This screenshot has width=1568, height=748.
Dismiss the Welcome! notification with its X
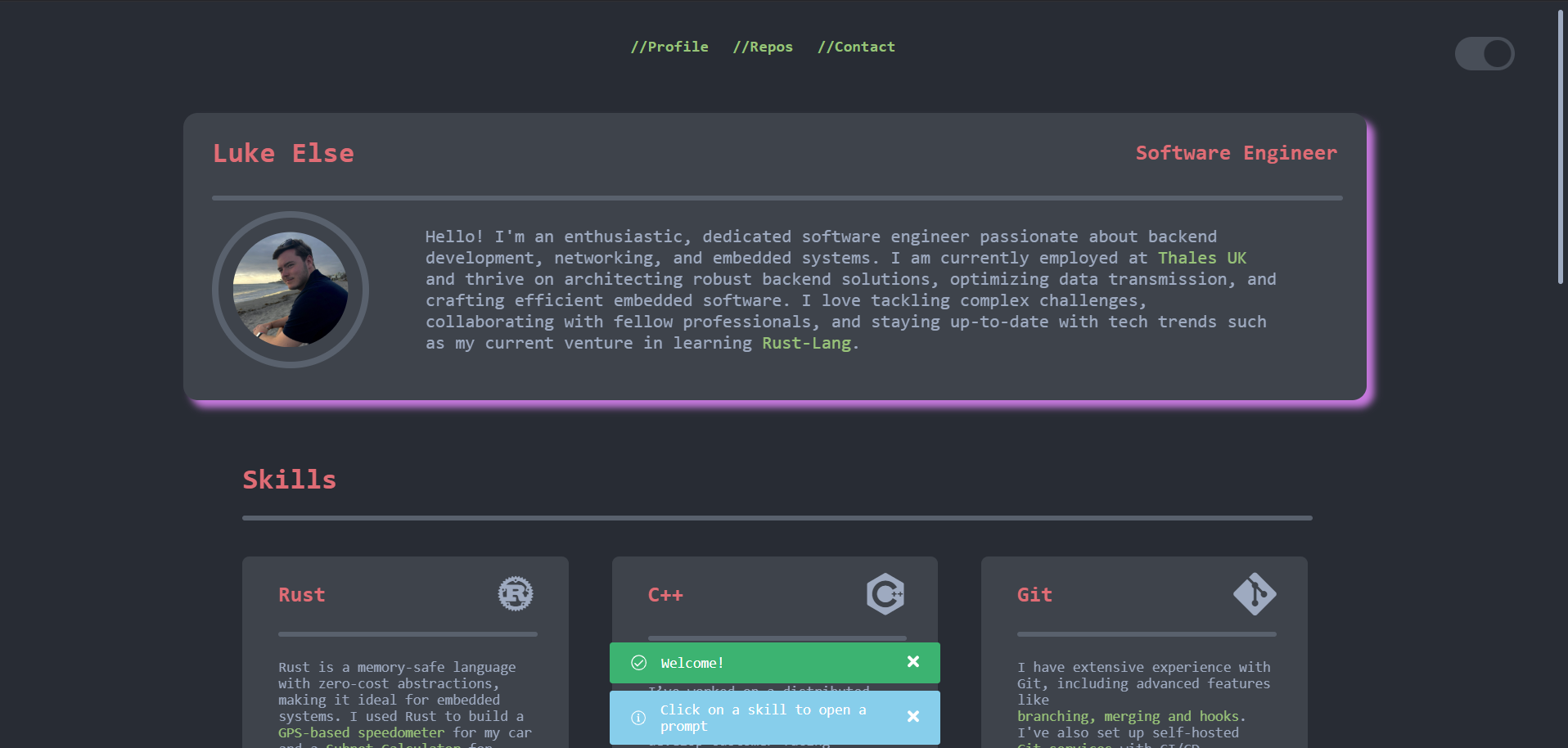913,662
